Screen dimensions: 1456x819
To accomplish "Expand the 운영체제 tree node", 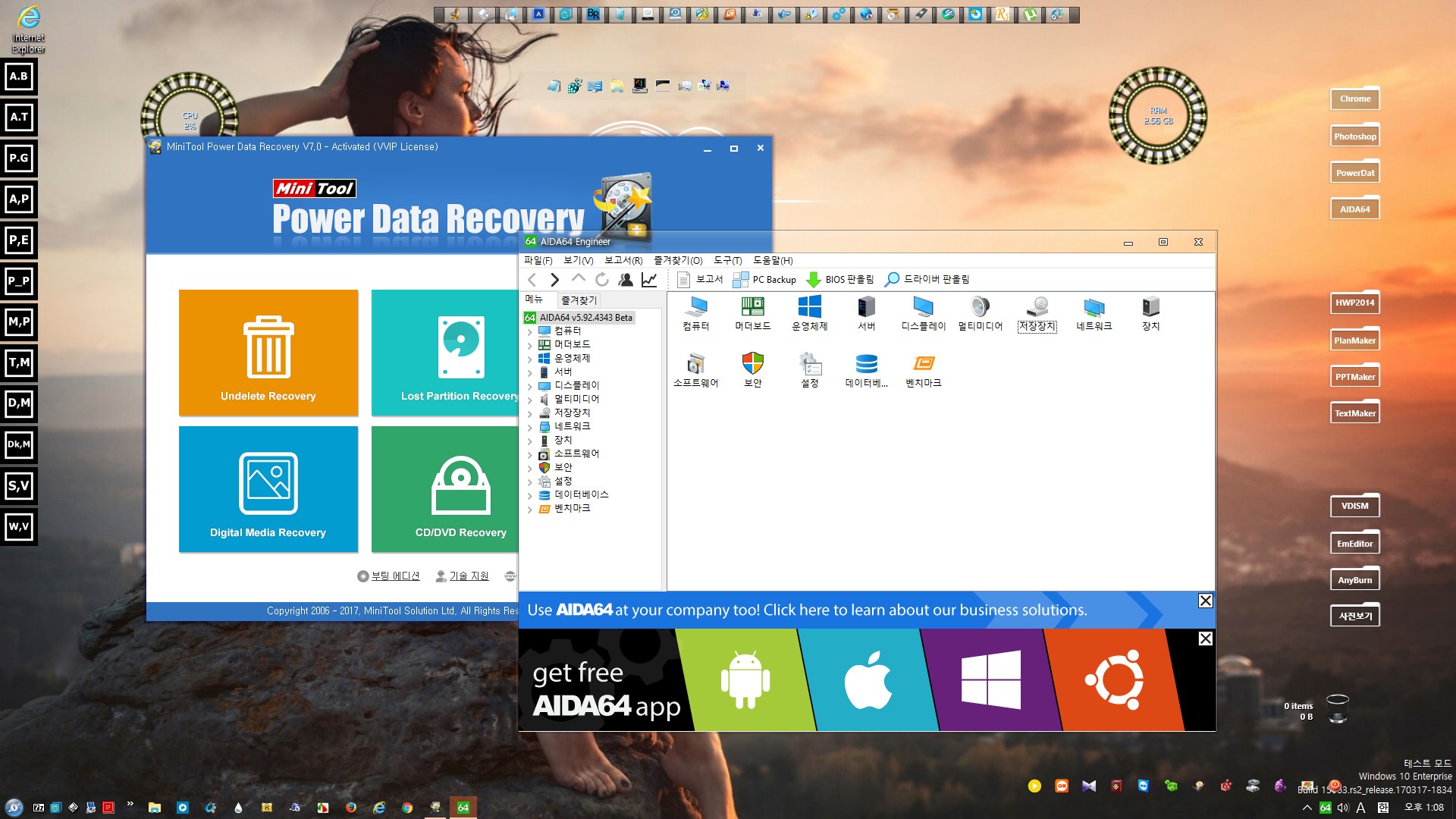I will pos(529,359).
